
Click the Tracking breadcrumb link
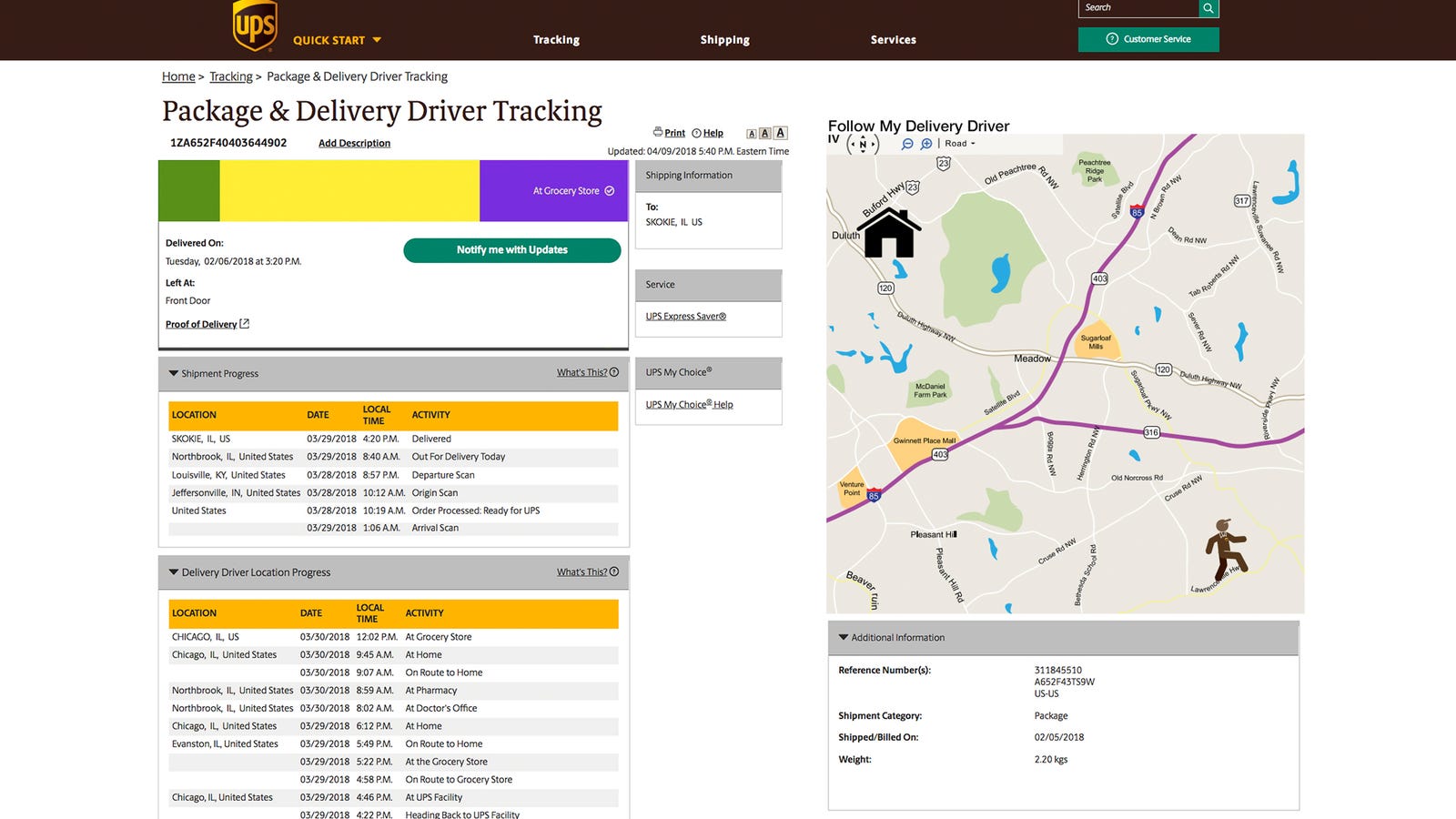(x=231, y=76)
